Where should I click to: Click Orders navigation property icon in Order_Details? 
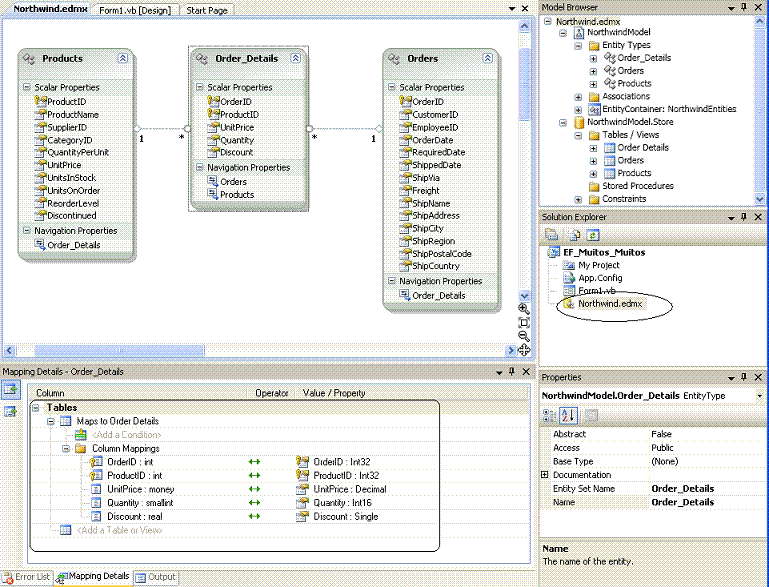click(x=212, y=181)
